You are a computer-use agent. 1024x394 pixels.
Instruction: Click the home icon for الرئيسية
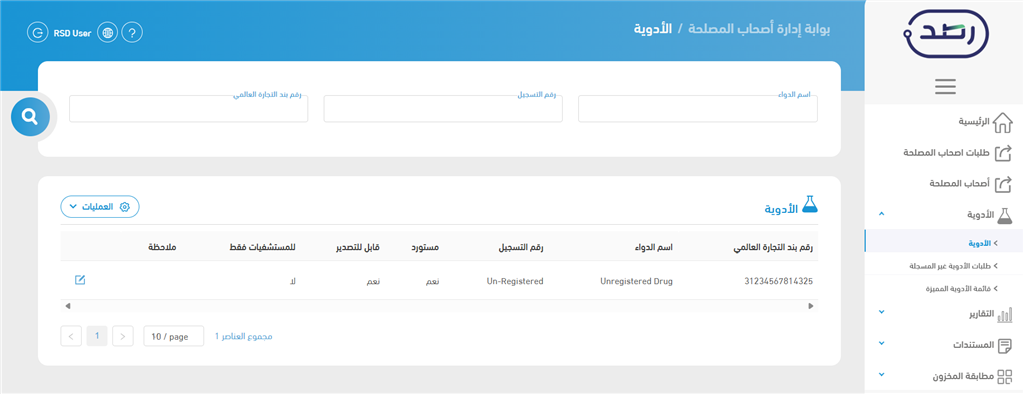(x=1002, y=122)
